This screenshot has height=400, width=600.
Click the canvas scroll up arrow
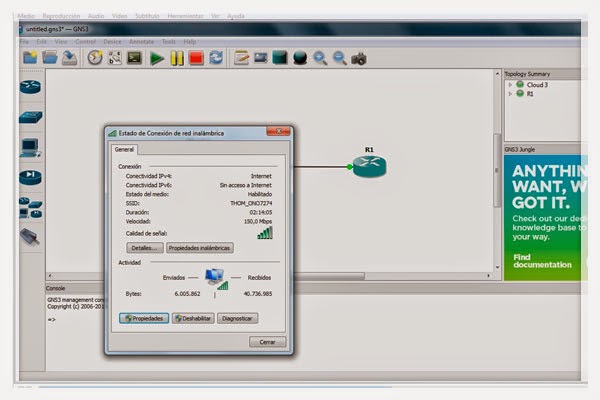(x=497, y=73)
